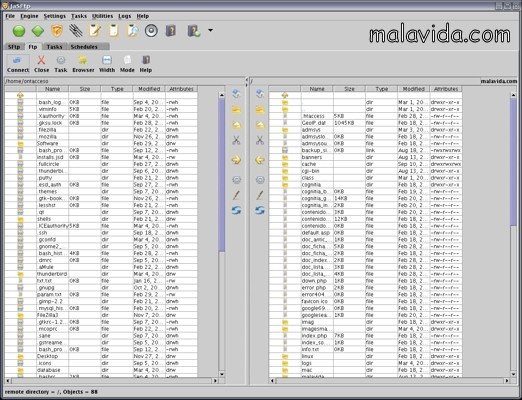Click the blank clipboard page icon
522x400 pixels.
tap(114, 31)
